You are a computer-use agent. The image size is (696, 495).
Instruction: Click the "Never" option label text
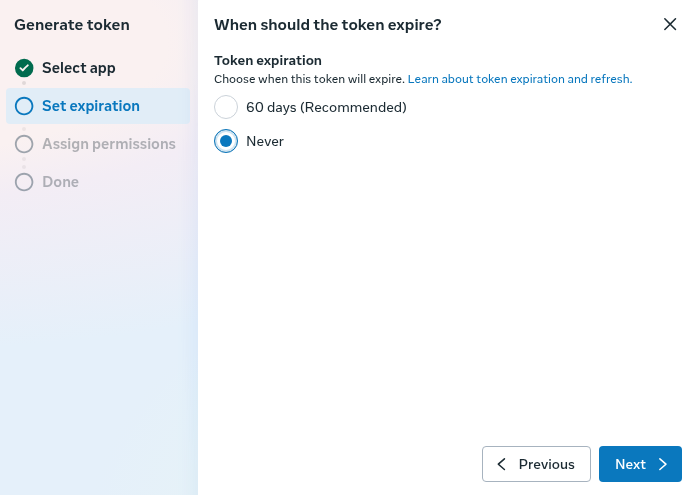[265, 141]
